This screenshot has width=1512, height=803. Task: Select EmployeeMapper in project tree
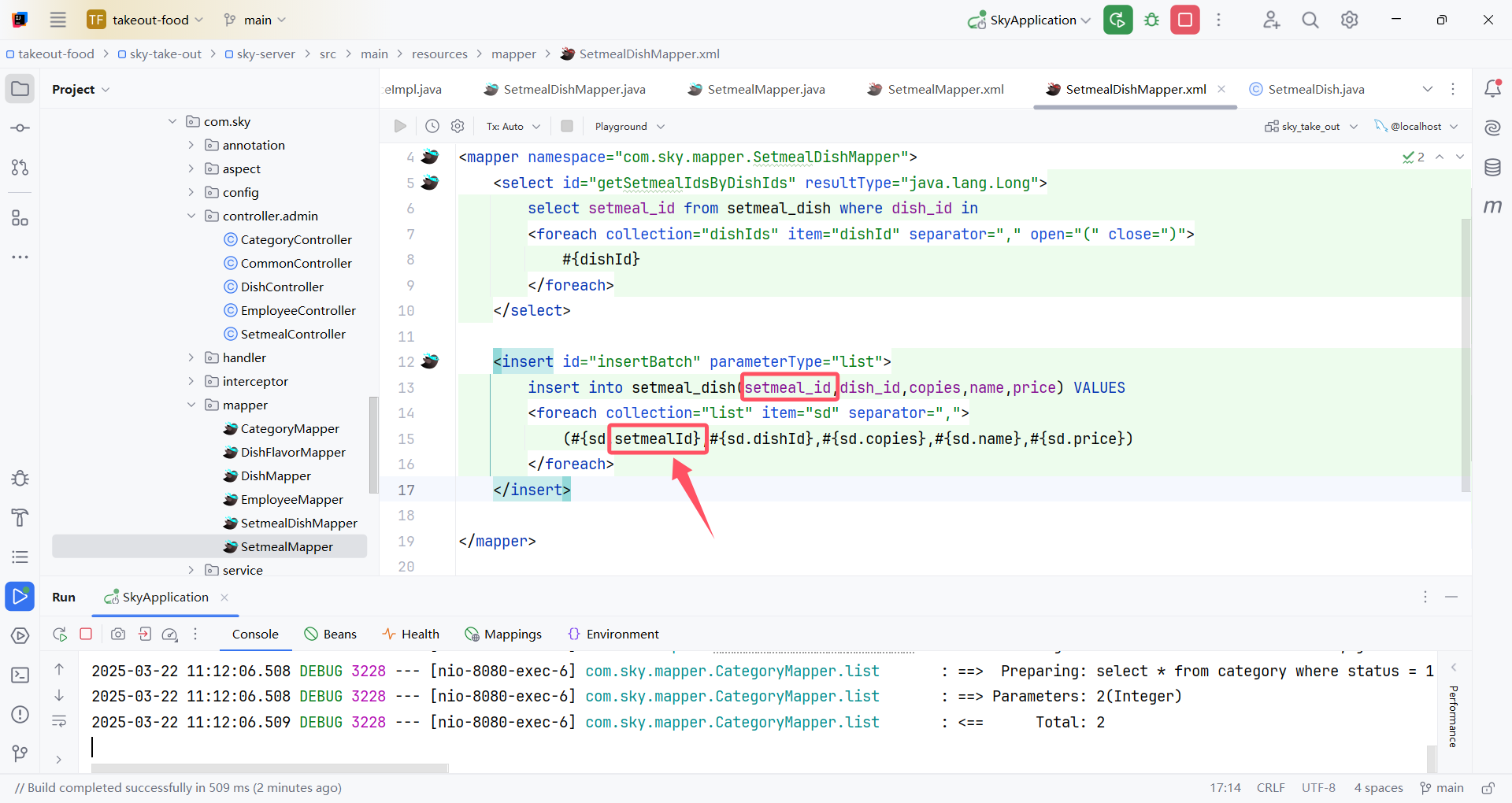point(283,499)
